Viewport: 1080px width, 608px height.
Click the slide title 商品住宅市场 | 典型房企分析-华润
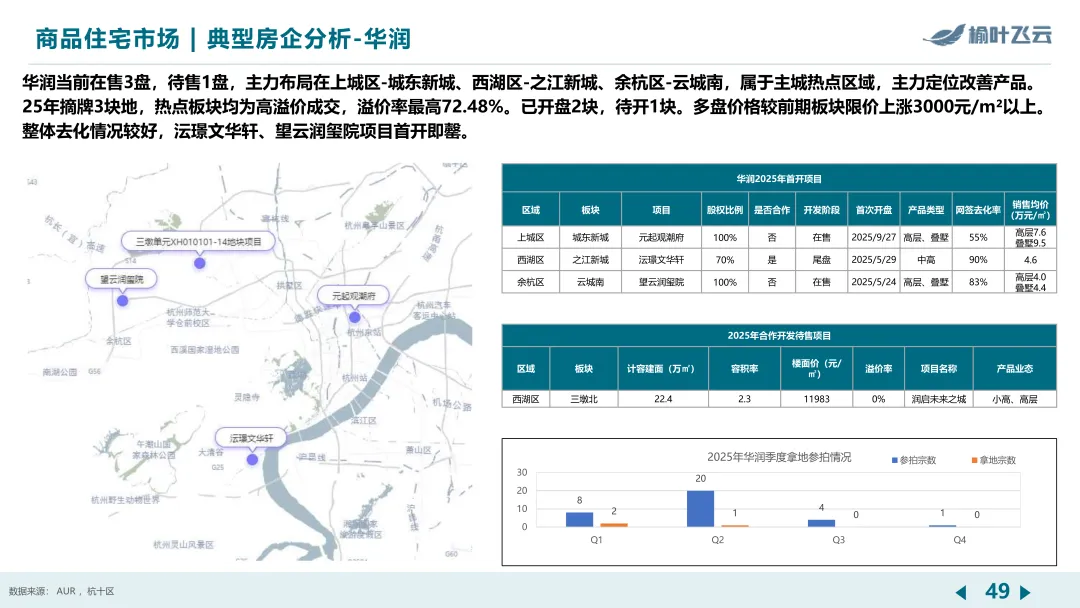coord(222,39)
